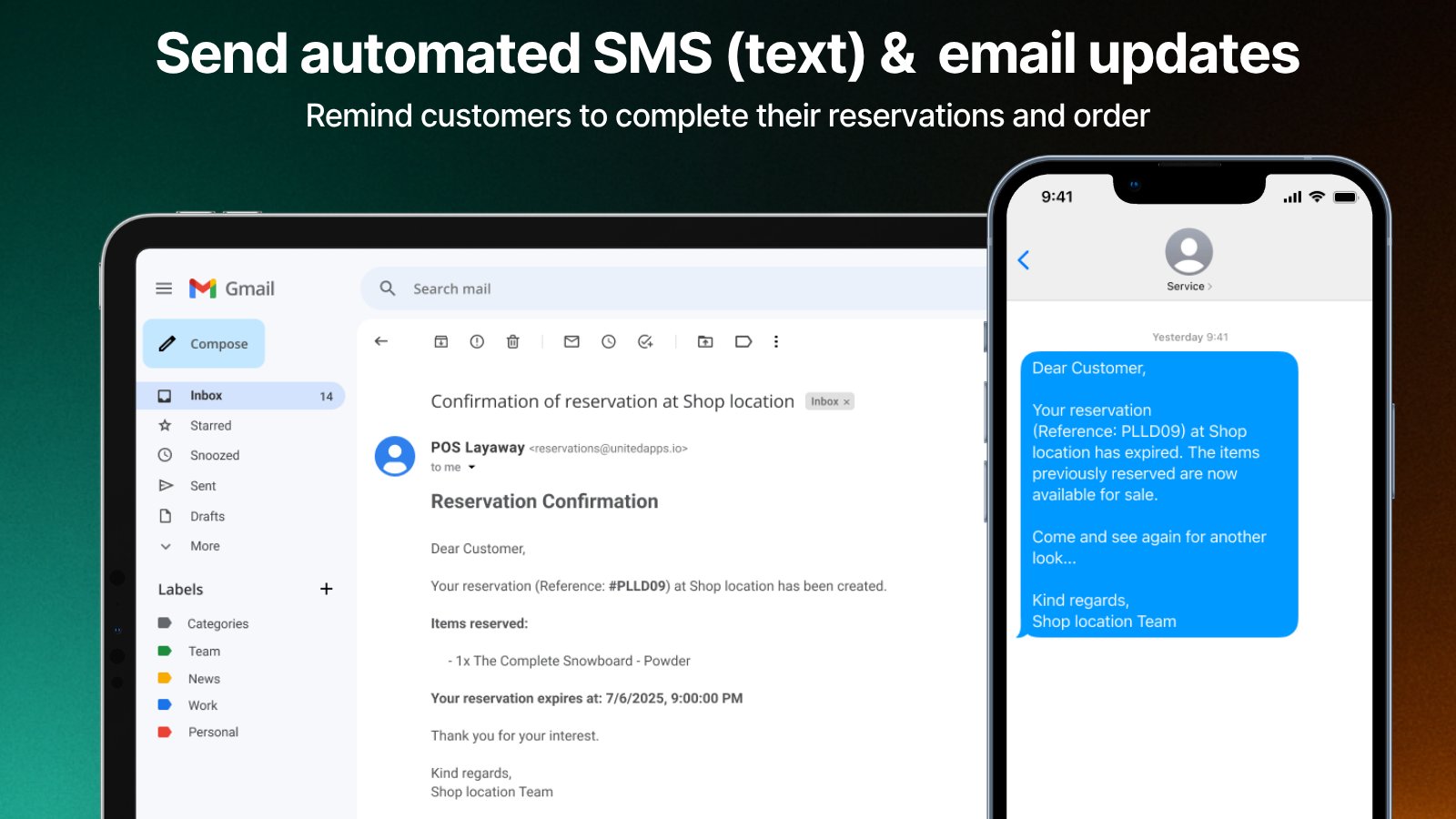Open the three-dot More options menu
Image resolution: width=1456 pixels, height=819 pixels.
(x=776, y=341)
